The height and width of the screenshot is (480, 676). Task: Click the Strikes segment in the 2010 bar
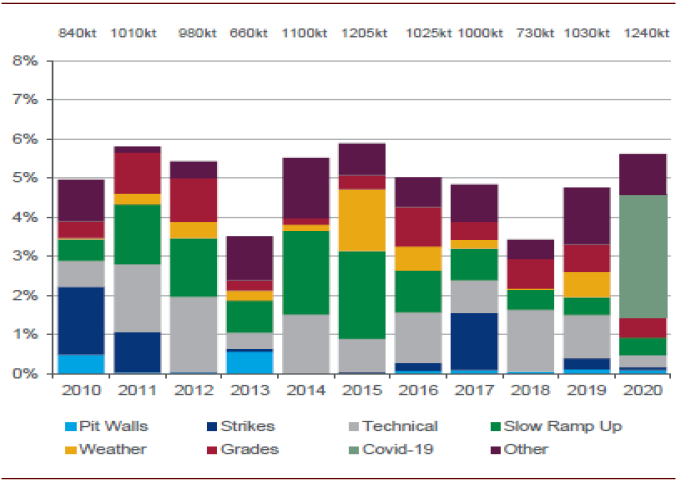click(x=81, y=321)
